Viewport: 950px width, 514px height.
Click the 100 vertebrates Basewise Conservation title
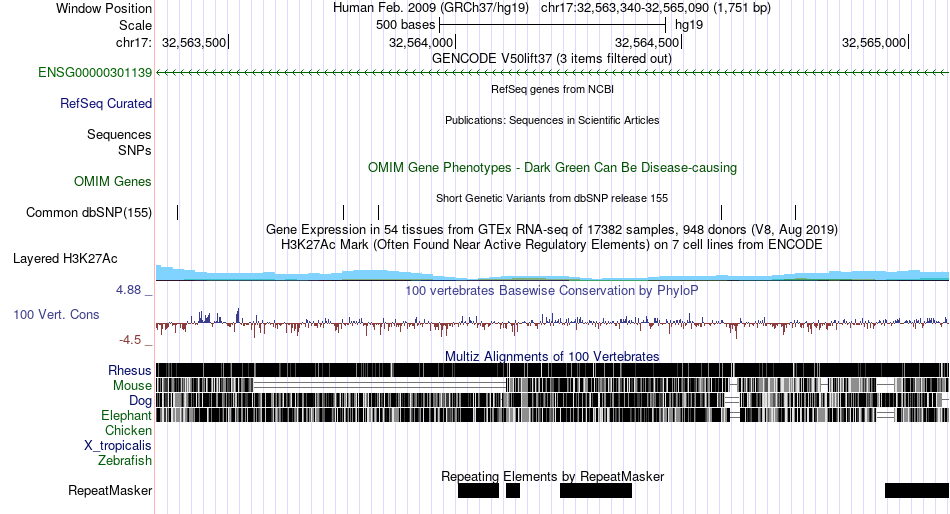552,291
